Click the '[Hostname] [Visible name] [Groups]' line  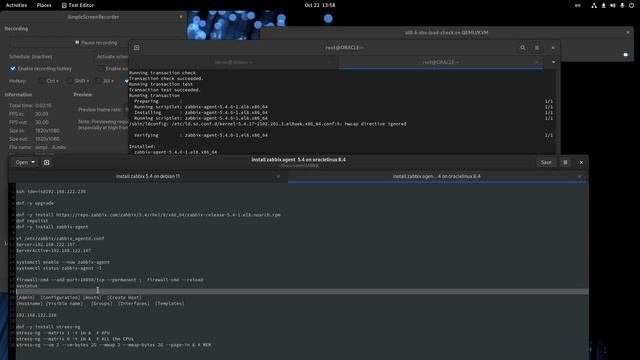[100, 304]
